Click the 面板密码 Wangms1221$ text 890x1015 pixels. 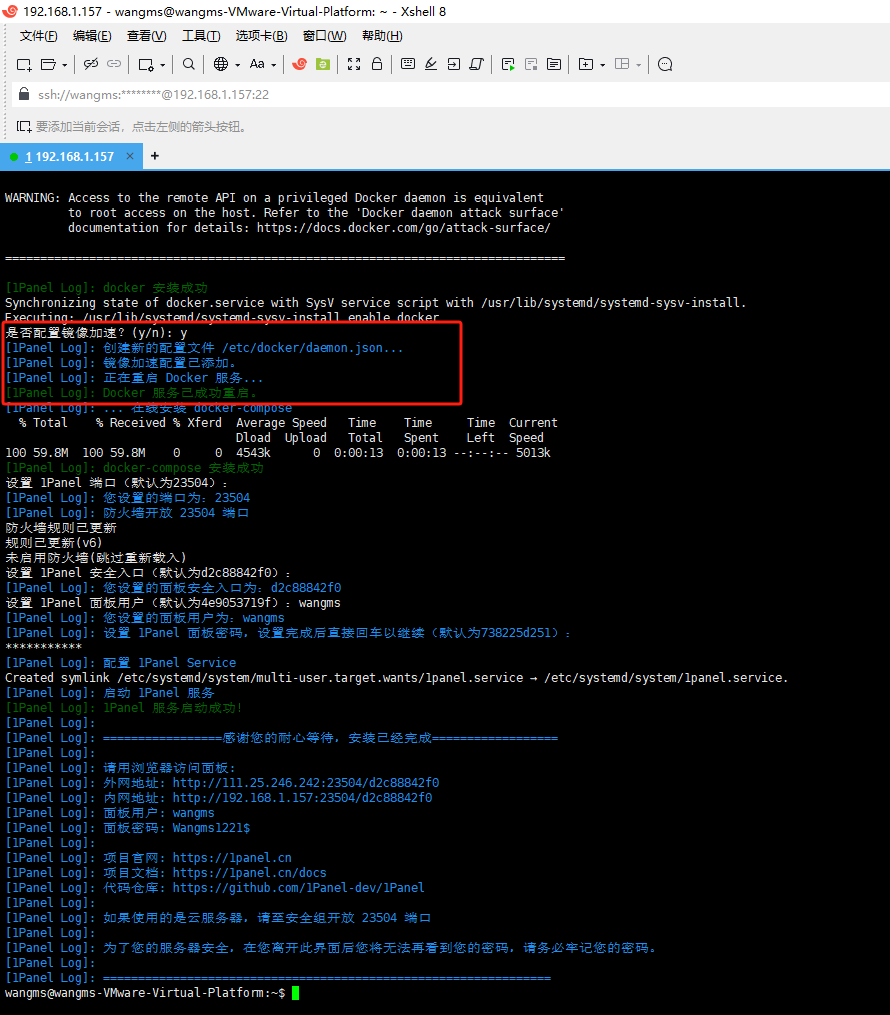click(x=177, y=828)
